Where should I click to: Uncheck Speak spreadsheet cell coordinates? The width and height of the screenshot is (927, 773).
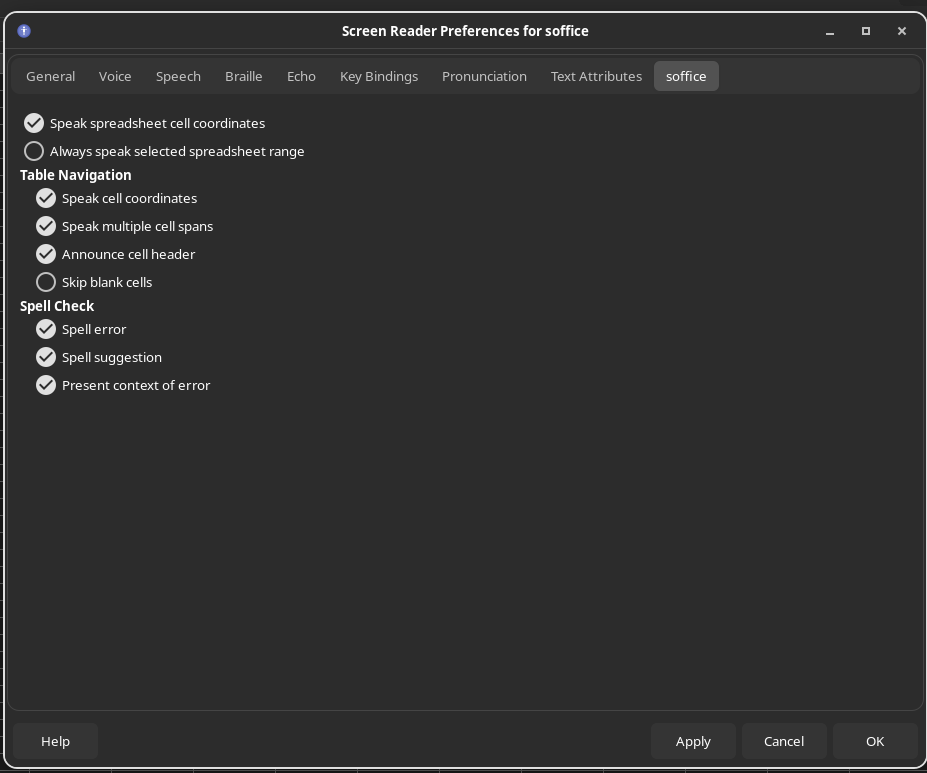[34, 123]
